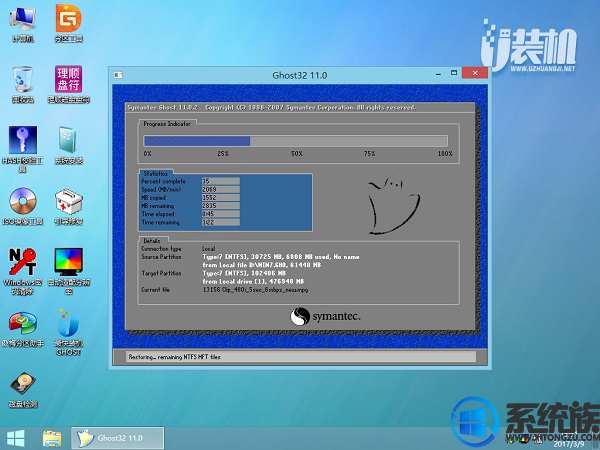Select the Ghost32 11.0 taskbar button
This screenshot has height=450, width=600.
(110, 437)
